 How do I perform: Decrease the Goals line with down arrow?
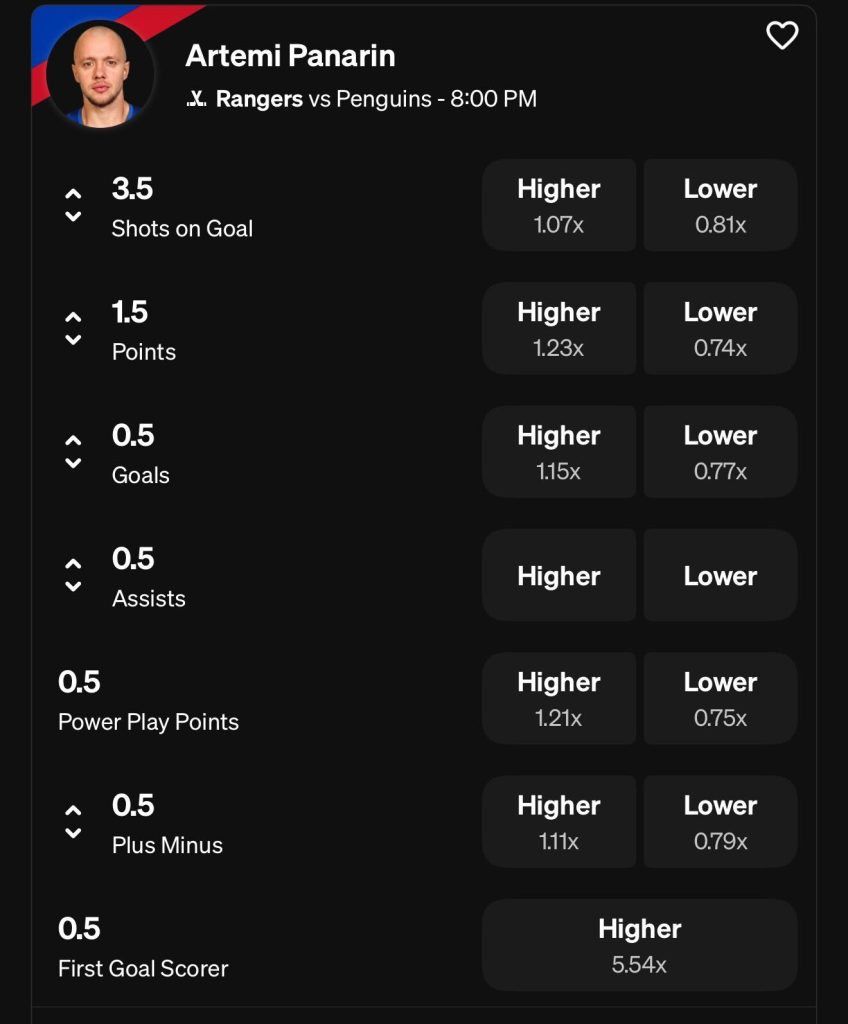pos(73,463)
